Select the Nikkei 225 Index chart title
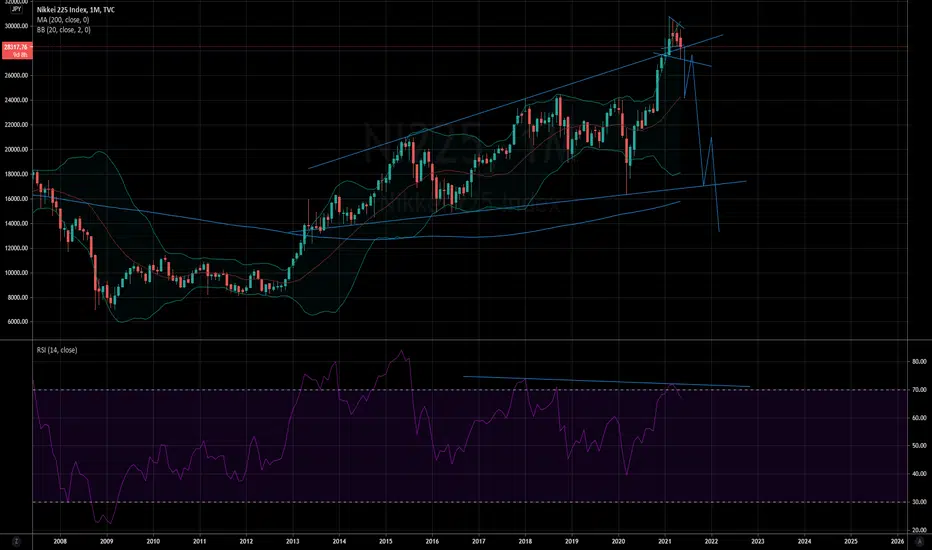The width and height of the screenshot is (932, 550). 75,10
